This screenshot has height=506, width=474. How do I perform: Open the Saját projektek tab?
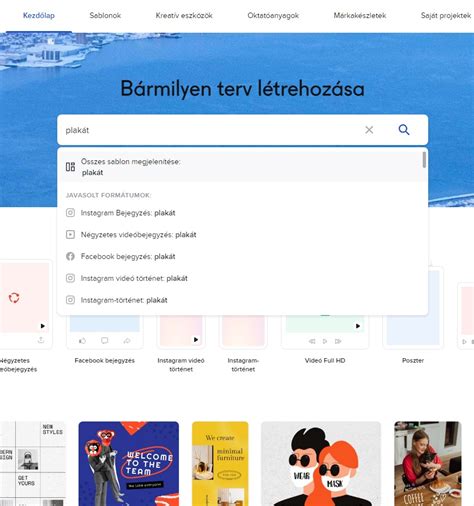[x=446, y=15]
